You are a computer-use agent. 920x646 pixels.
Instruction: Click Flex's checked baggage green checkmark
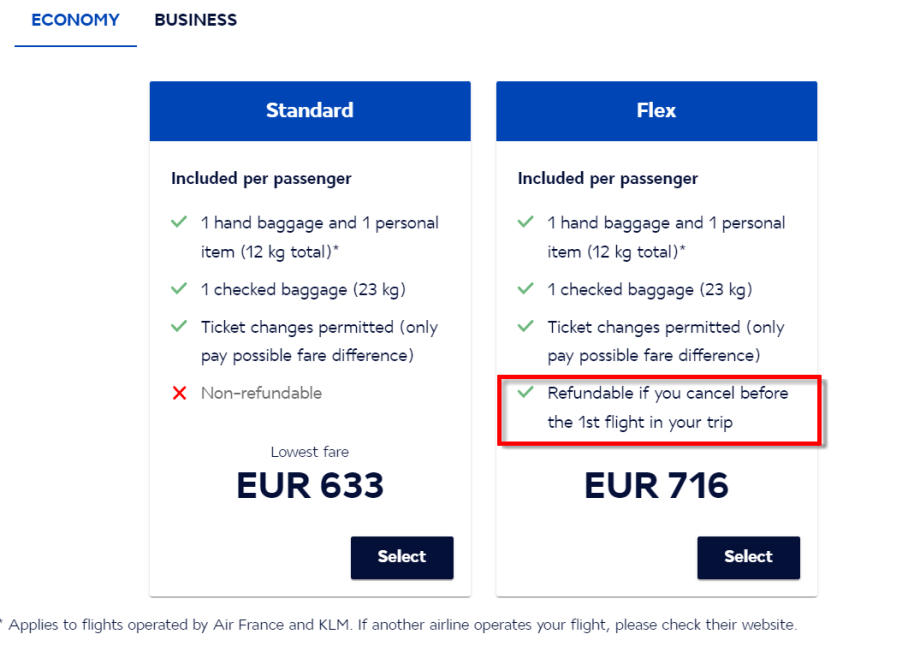click(x=526, y=289)
